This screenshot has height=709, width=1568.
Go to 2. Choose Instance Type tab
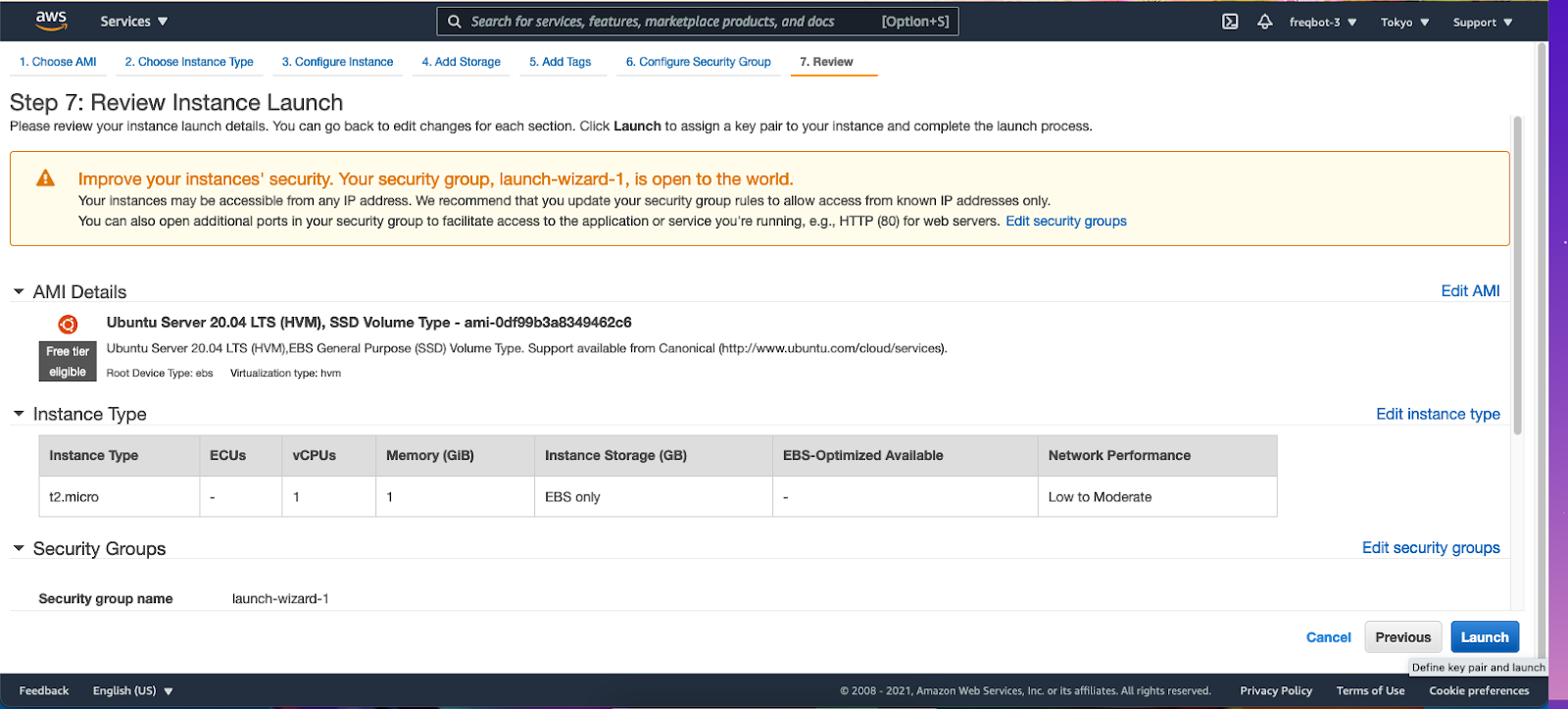pyautogui.click(x=189, y=62)
